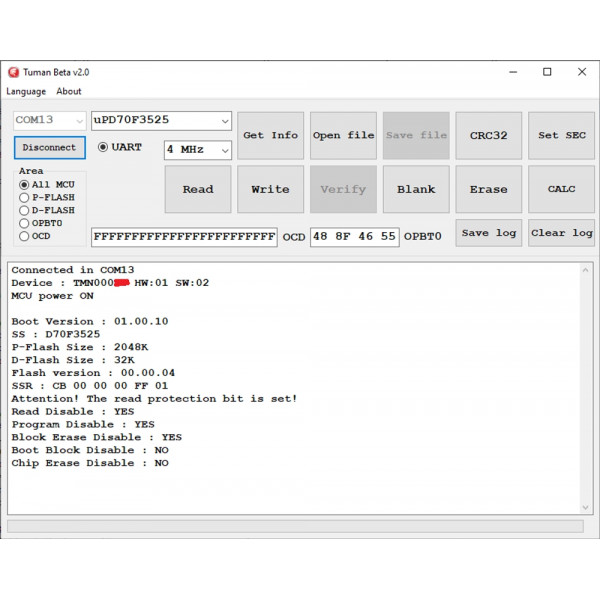Select OCD area radio button

click(x=35, y=236)
